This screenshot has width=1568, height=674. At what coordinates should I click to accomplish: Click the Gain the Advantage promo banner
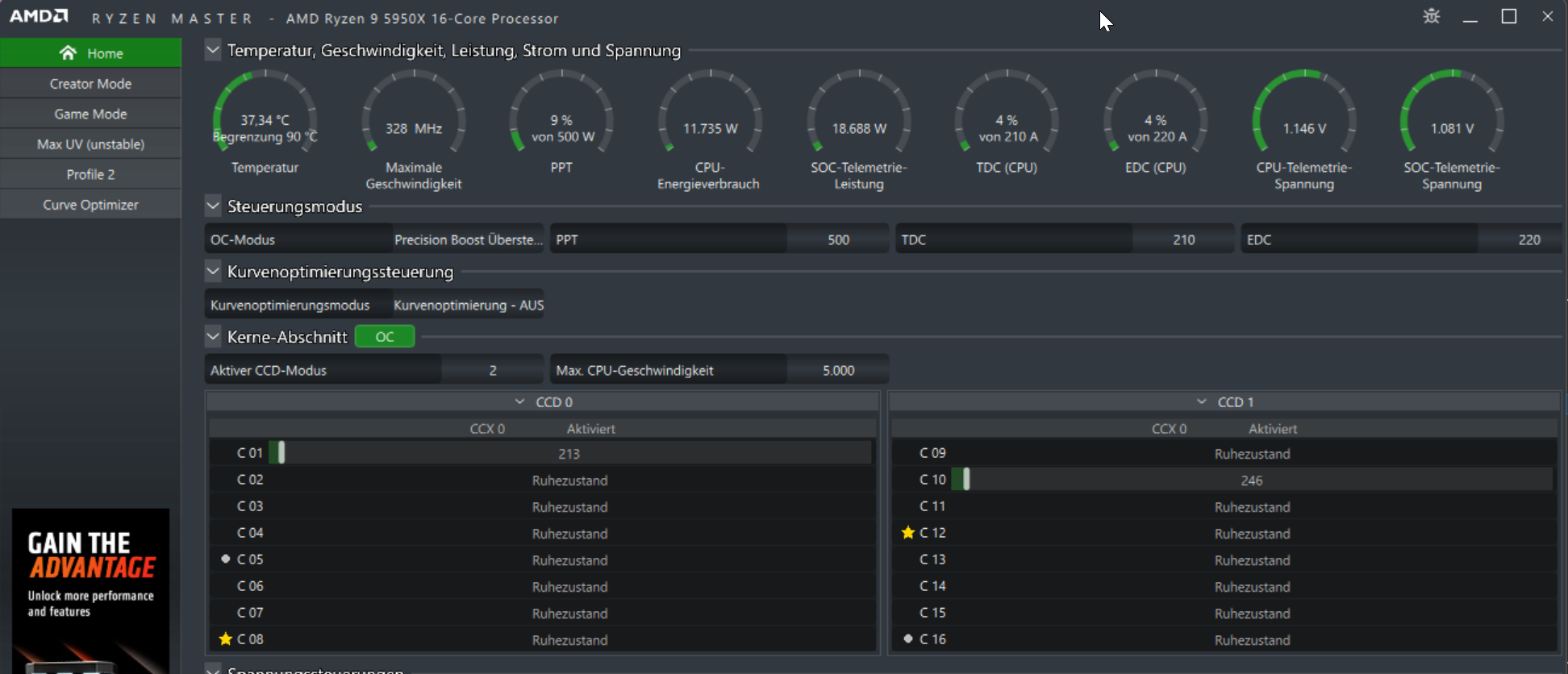[x=90, y=591]
